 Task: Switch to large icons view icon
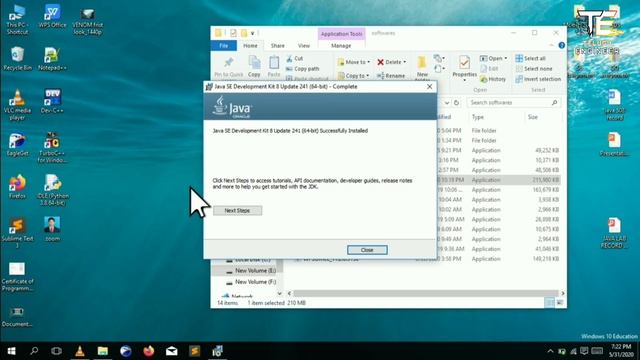(x=560, y=302)
